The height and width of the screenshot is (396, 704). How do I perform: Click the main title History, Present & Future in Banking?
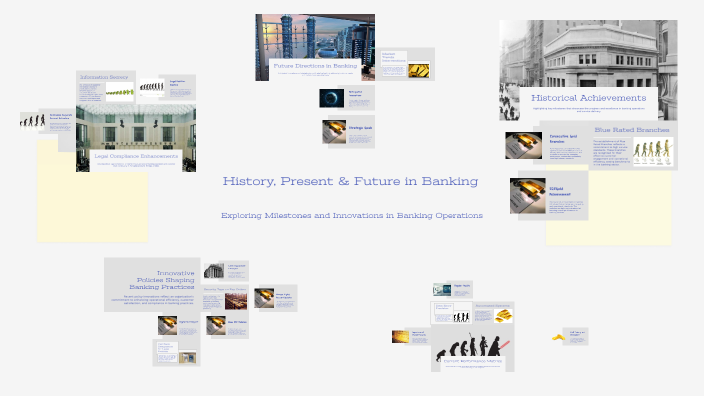point(350,181)
